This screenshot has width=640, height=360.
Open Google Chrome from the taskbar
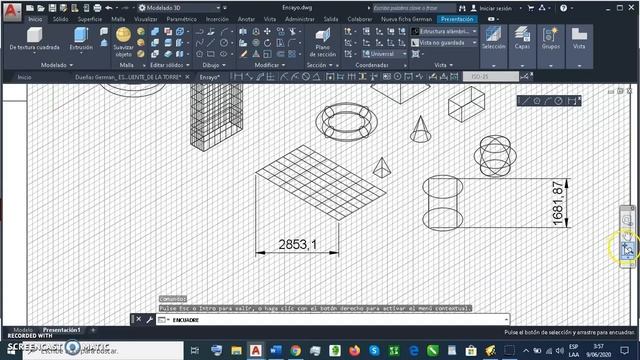click(296, 350)
